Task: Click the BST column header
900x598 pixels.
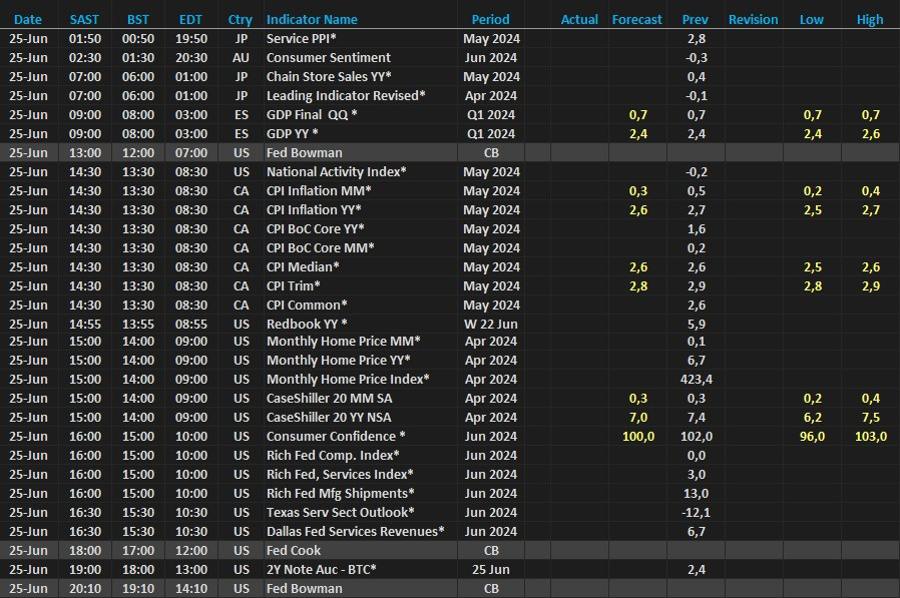Action: click(138, 20)
